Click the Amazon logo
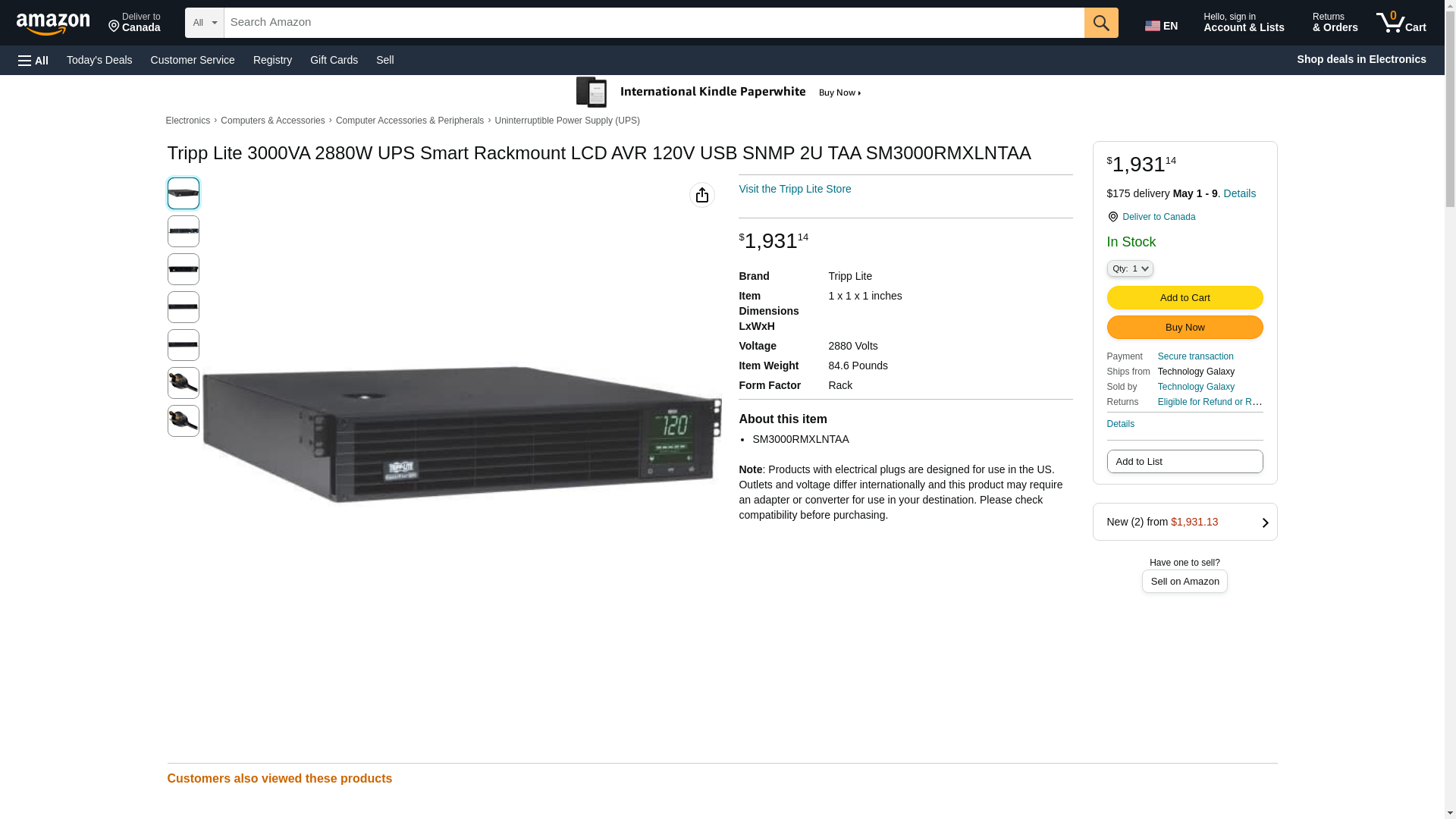The height and width of the screenshot is (819, 1456). click(x=53, y=24)
